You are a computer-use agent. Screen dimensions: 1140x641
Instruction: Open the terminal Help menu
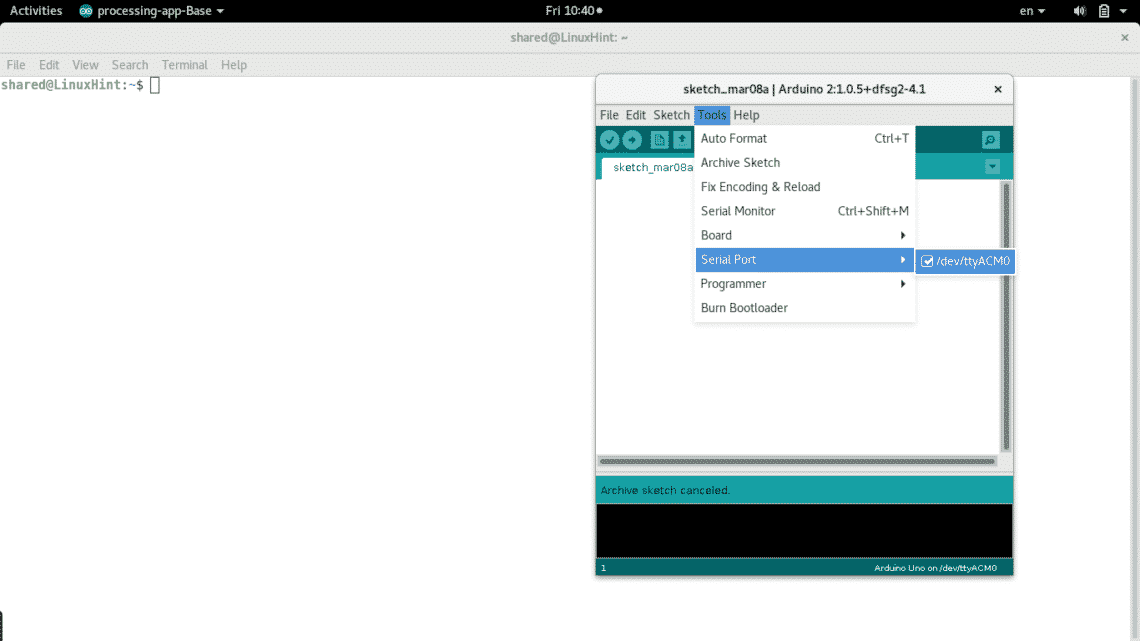(233, 65)
